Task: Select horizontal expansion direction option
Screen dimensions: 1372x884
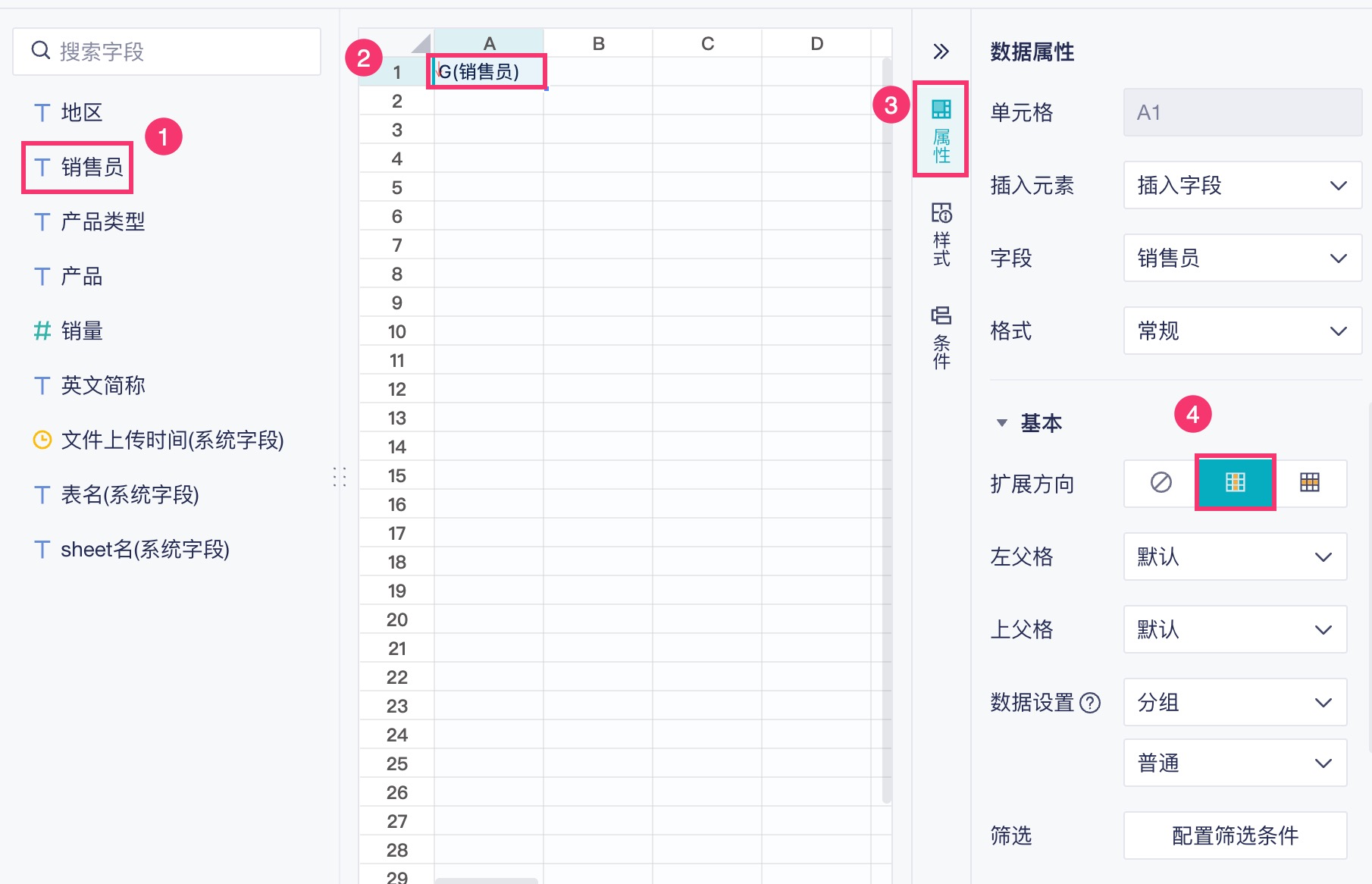Action: [x=1309, y=482]
